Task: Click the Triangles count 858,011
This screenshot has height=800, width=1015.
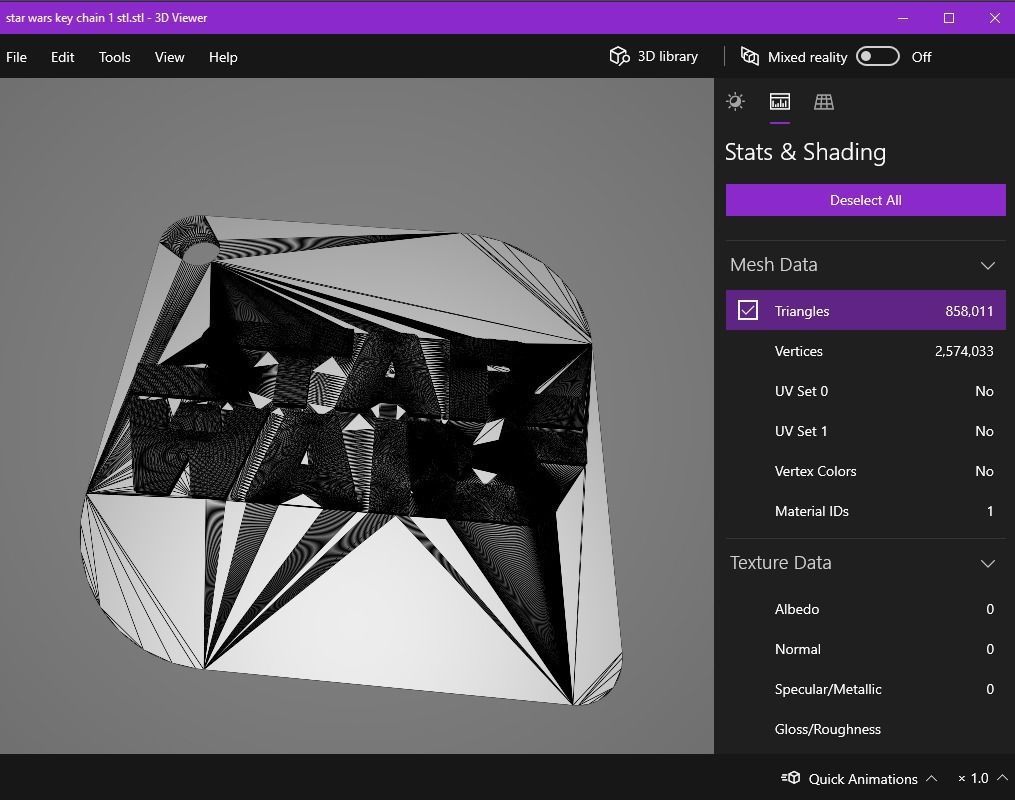Action: pyautogui.click(x=969, y=311)
